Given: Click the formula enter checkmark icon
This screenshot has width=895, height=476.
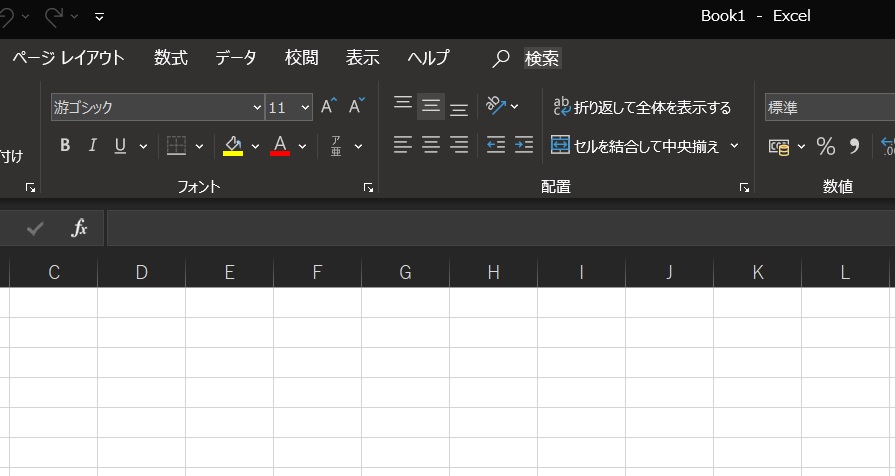Looking at the screenshot, I should point(35,229).
